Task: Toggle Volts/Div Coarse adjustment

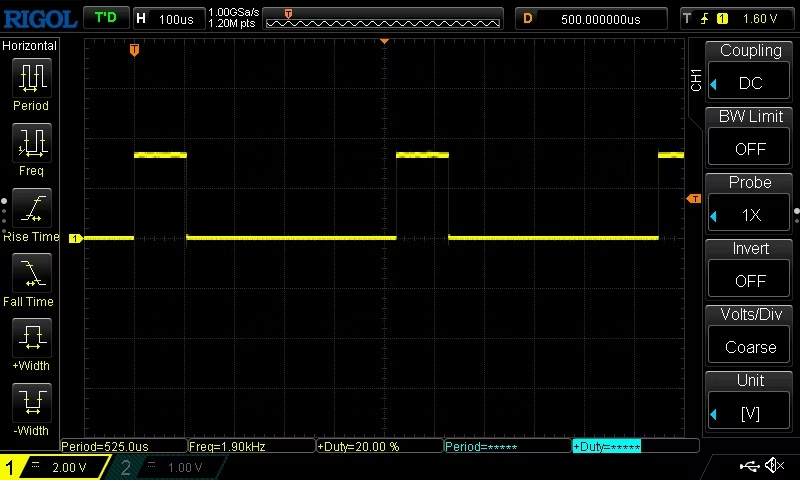Action: [x=749, y=347]
